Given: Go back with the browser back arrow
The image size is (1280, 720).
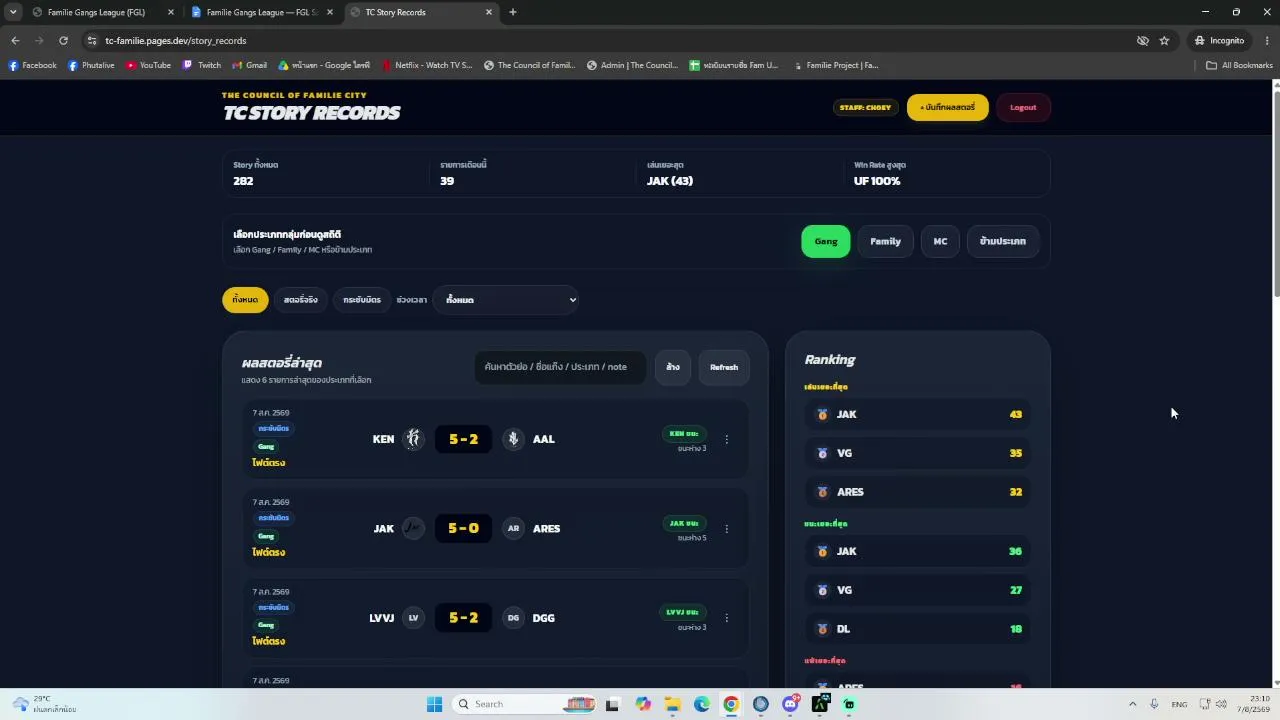Looking at the screenshot, I should pyautogui.click(x=15, y=41).
